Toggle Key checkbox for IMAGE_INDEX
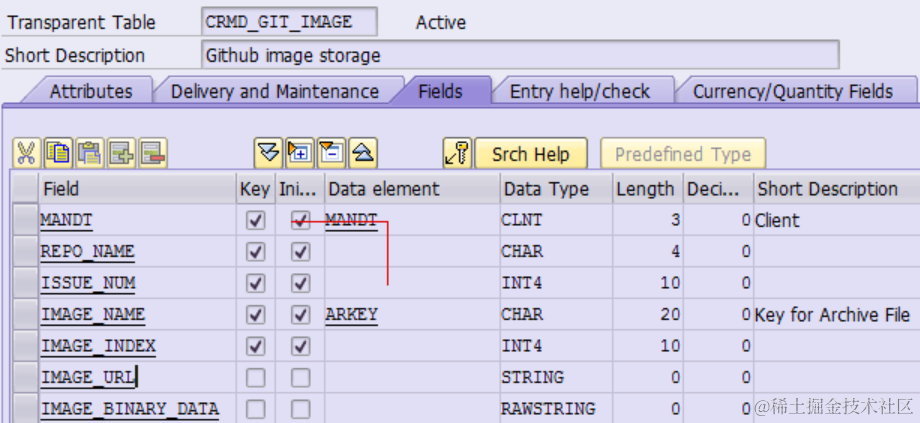The height and width of the screenshot is (423, 920). coord(255,346)
